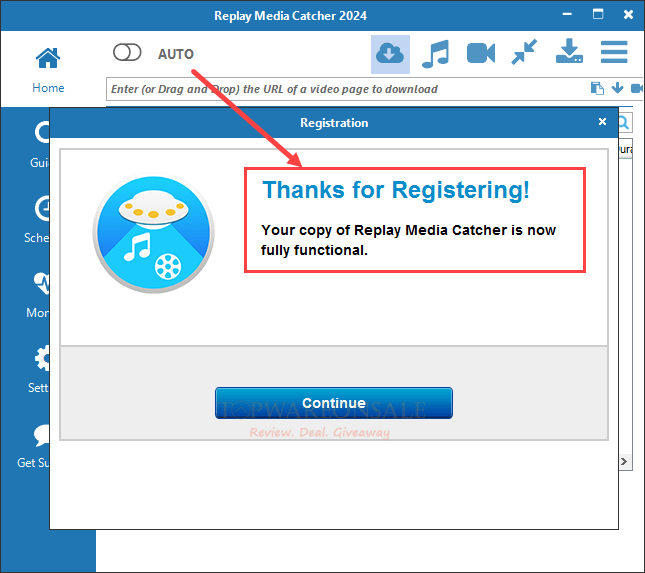Click the compress arrows icon
Image resolution: width=645 pixels, height=573 pixels.
524,52
